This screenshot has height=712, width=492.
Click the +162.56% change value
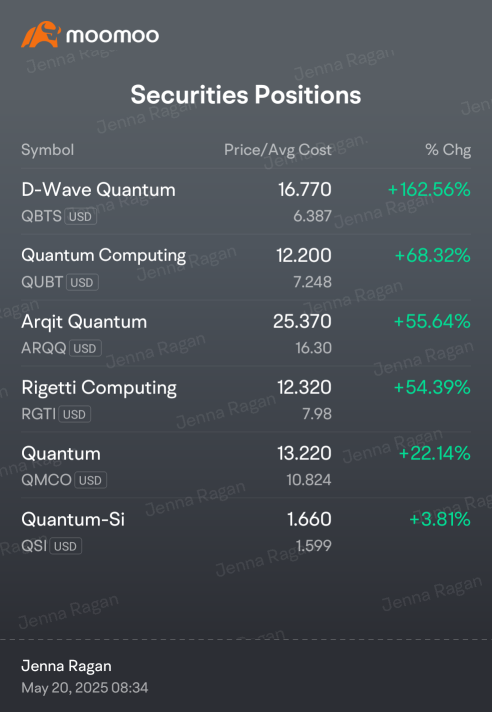click(x=429, y=190)
